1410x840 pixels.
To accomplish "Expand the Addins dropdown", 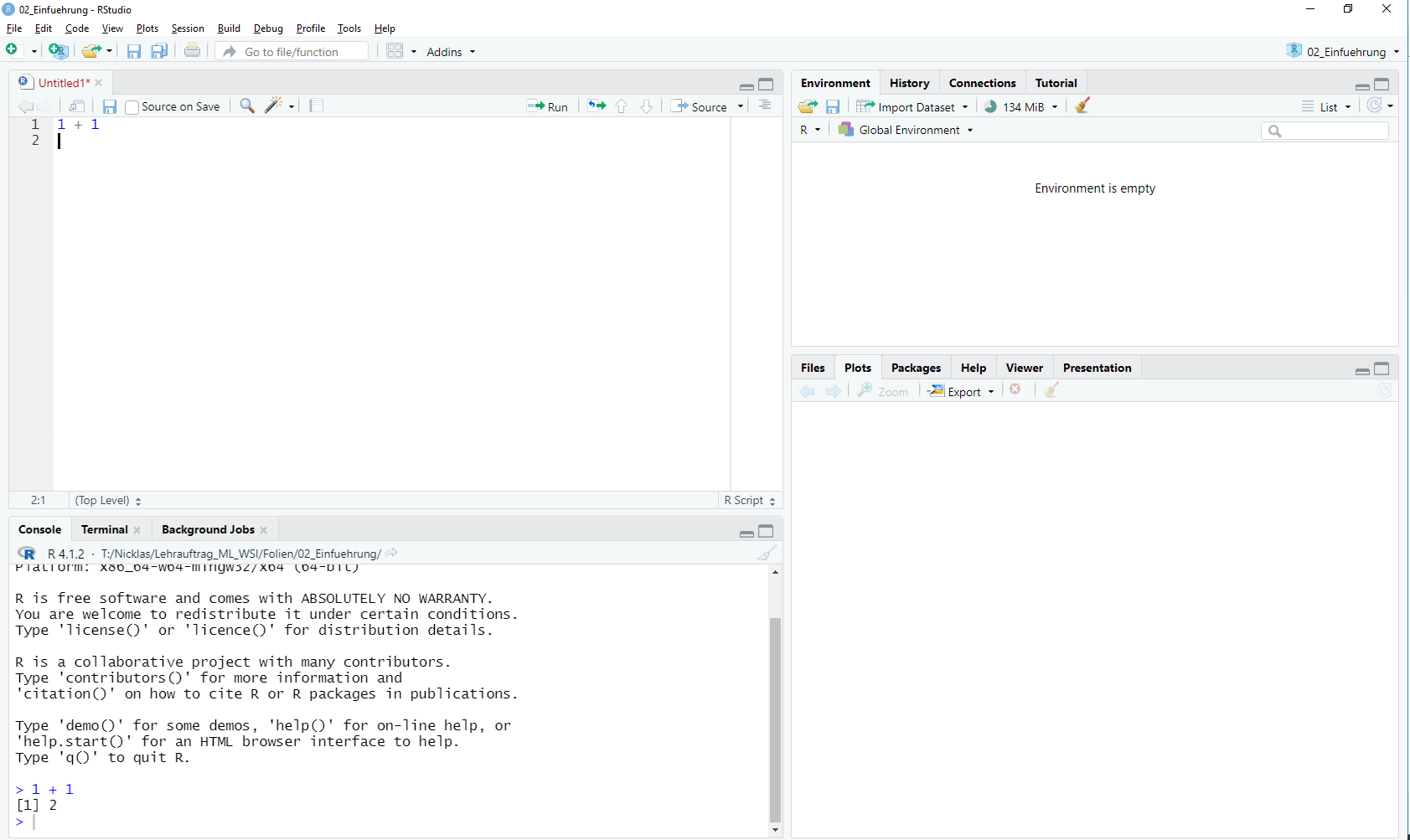I will coord(451,52).
